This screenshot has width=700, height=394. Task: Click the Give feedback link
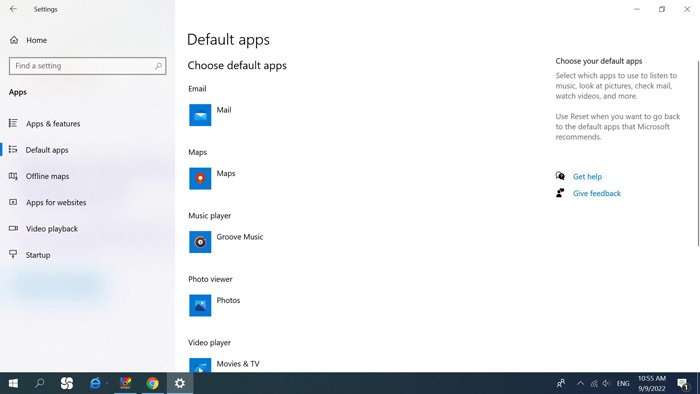pos(596,193)
